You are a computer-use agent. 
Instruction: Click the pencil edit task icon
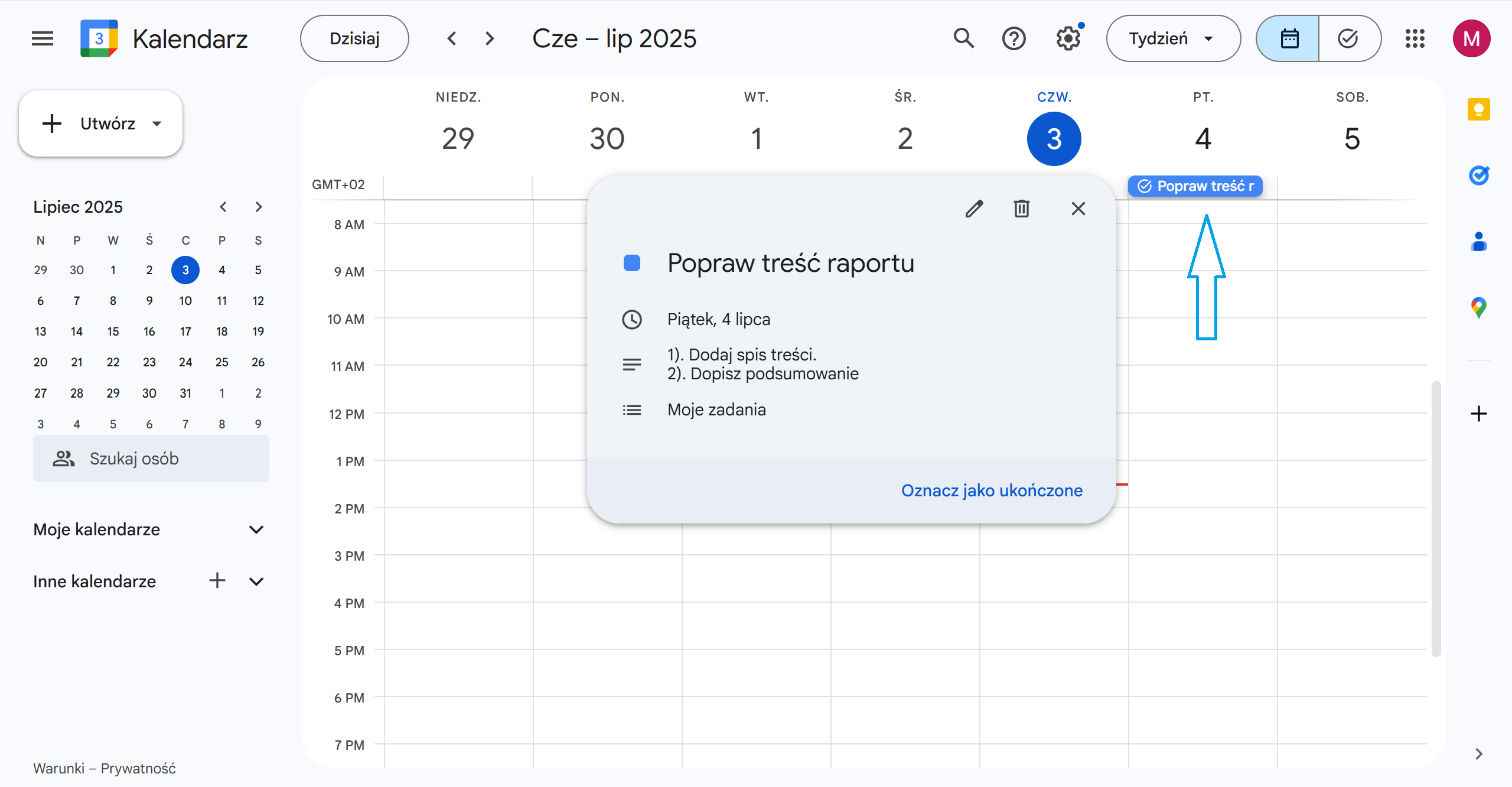coord(975,209)
